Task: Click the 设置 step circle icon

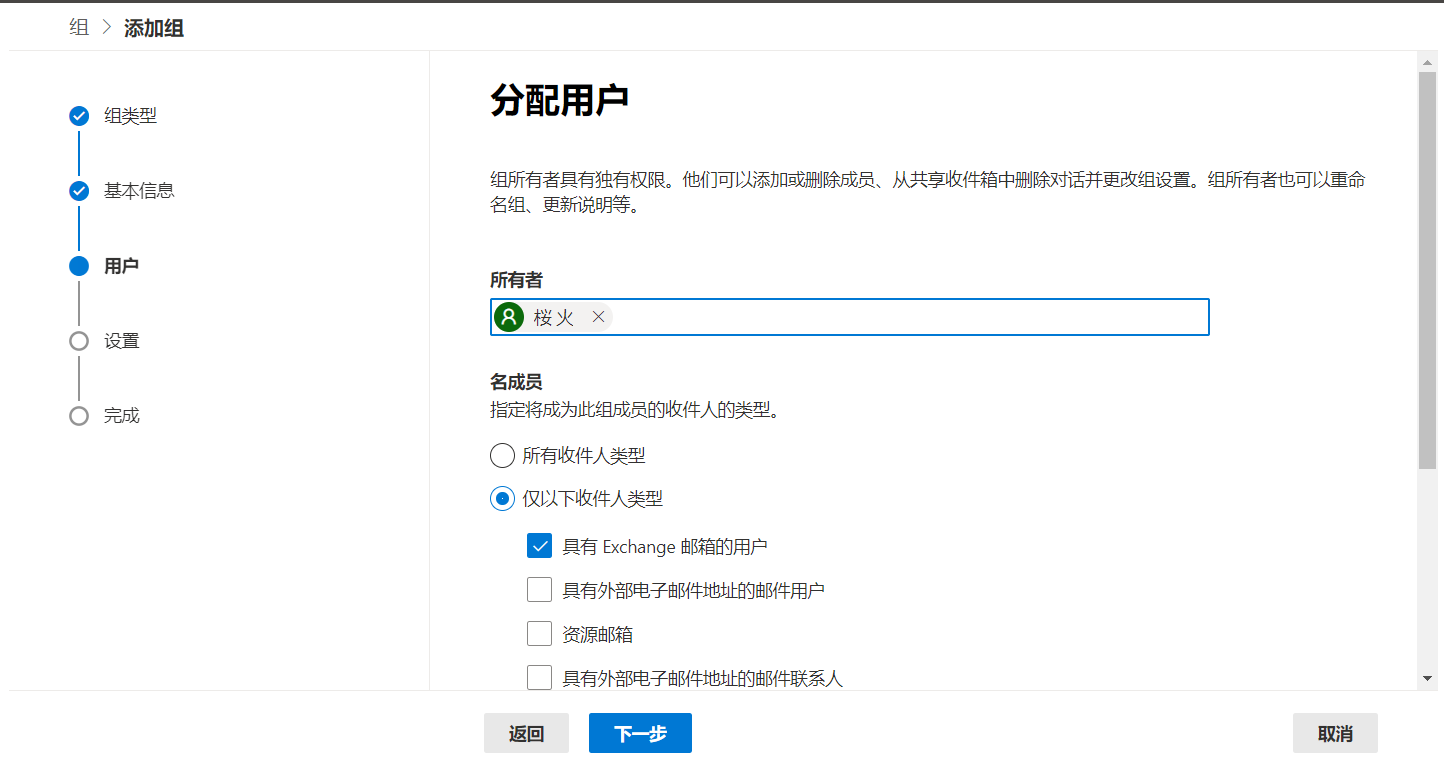Action: pyautogui.click(x=79, y=341)
